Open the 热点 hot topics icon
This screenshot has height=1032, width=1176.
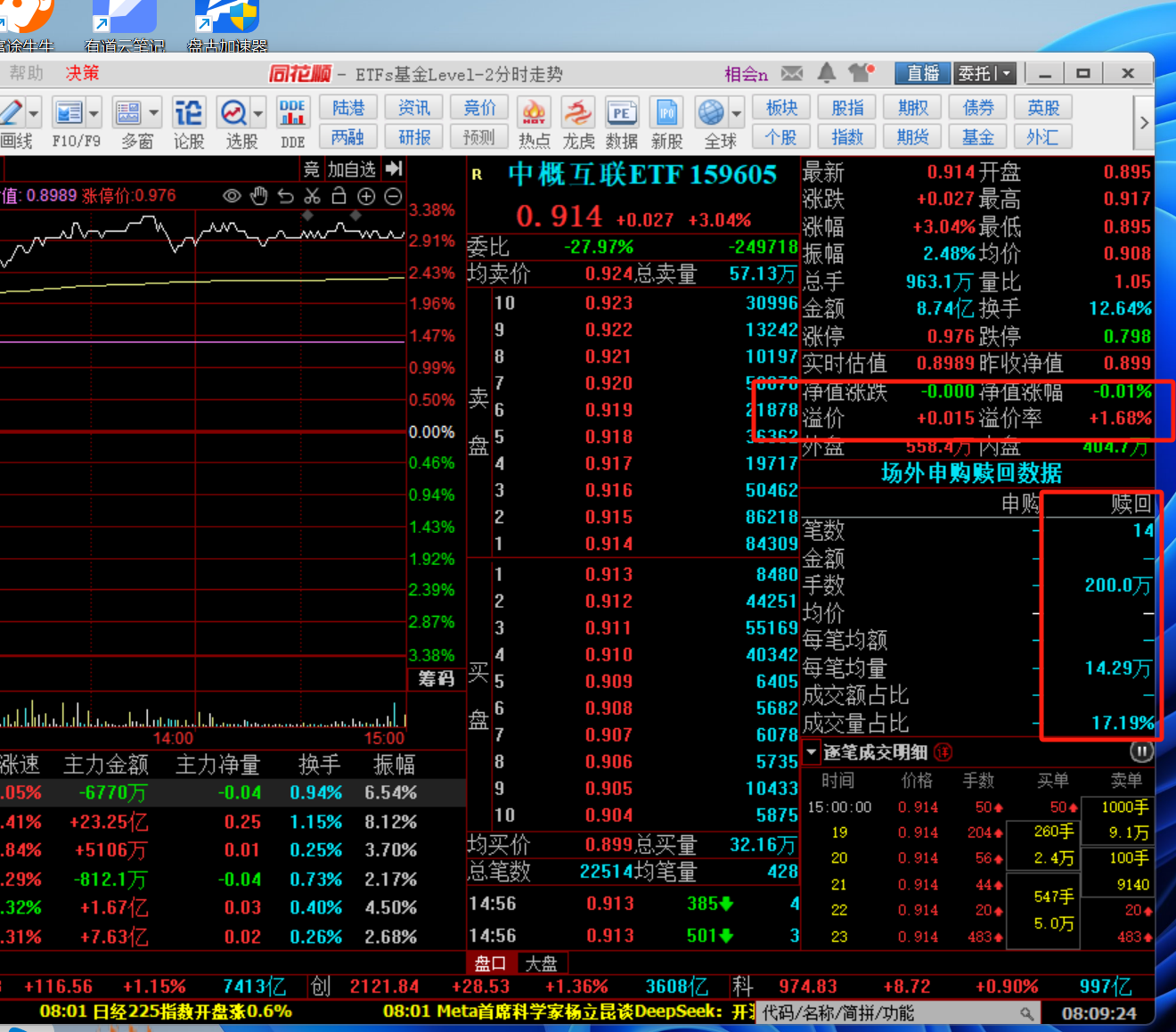pos(534,123)
